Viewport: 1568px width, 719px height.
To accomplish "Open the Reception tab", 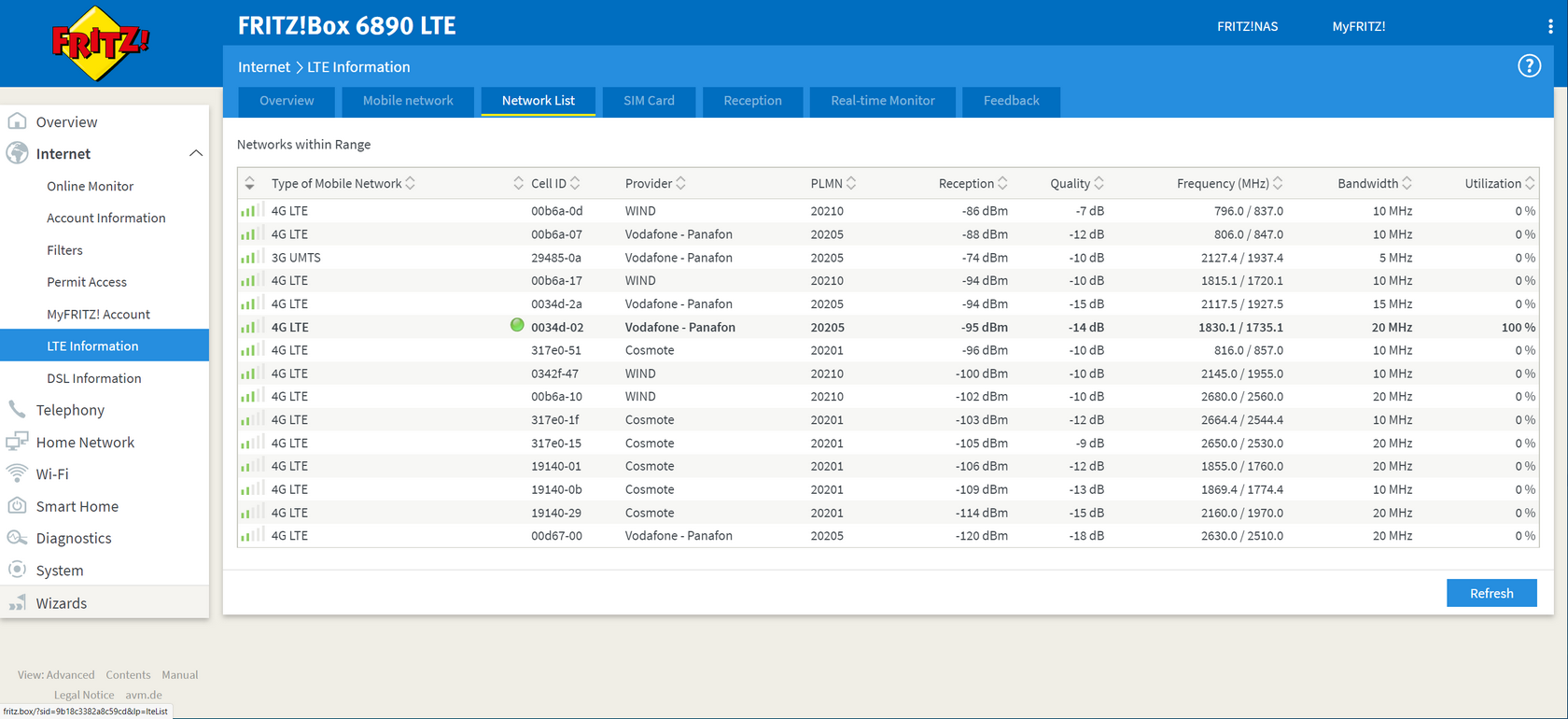I will 752,101.
